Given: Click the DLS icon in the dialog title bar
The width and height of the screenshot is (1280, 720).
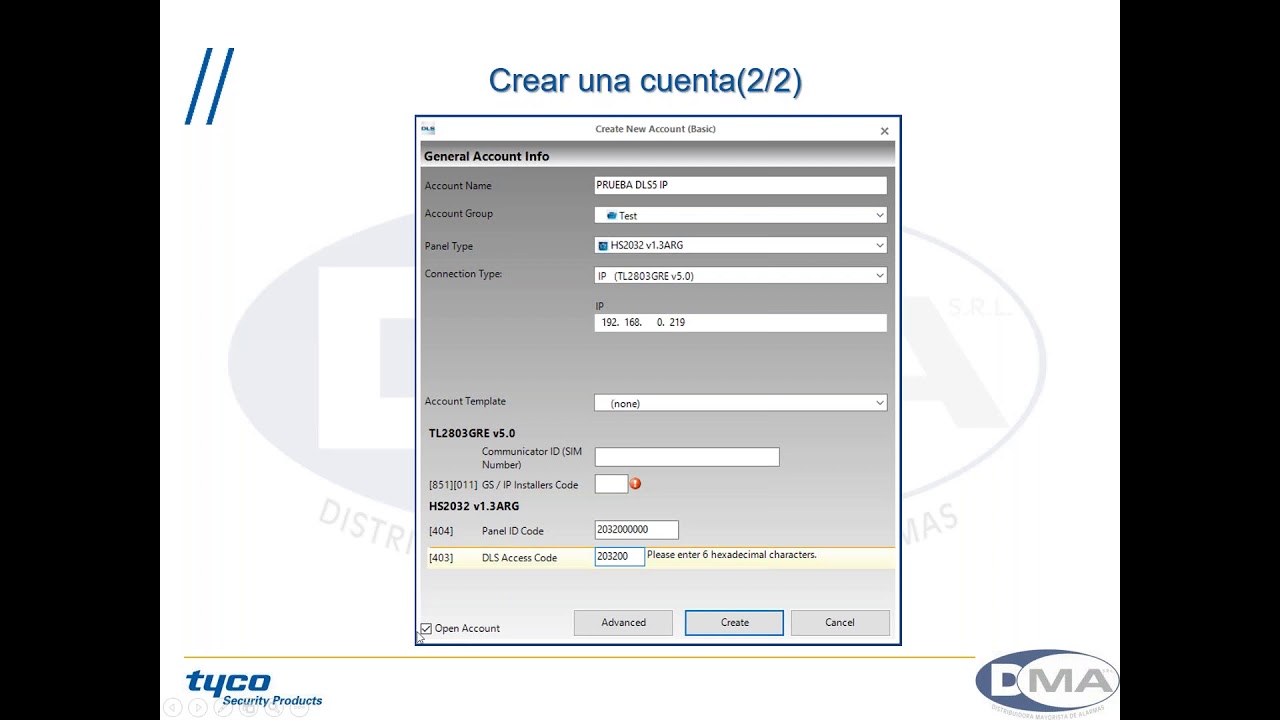Looking at the screenshot, I should pyautogui.click(x=428, y=129).
